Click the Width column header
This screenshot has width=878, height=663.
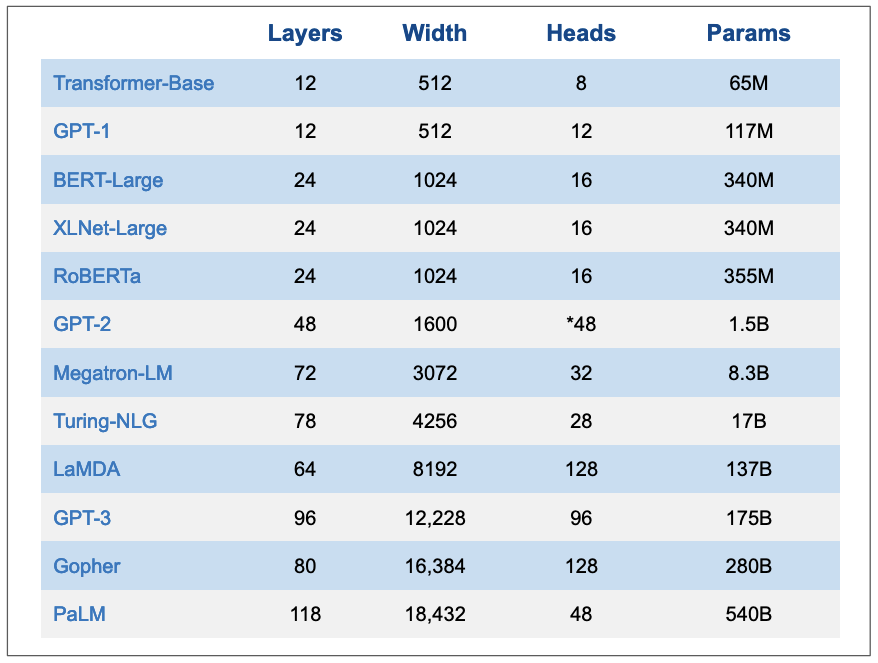click(434, 33)
